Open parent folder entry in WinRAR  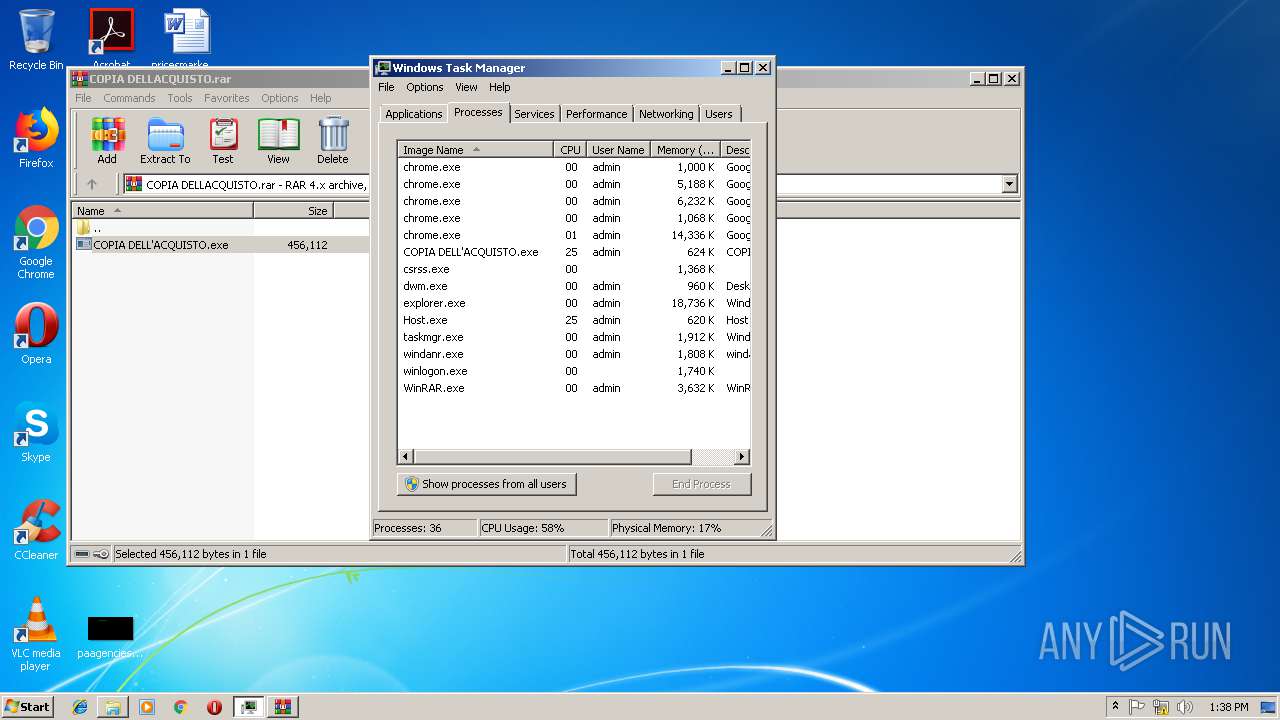click(x=88, y=228)
